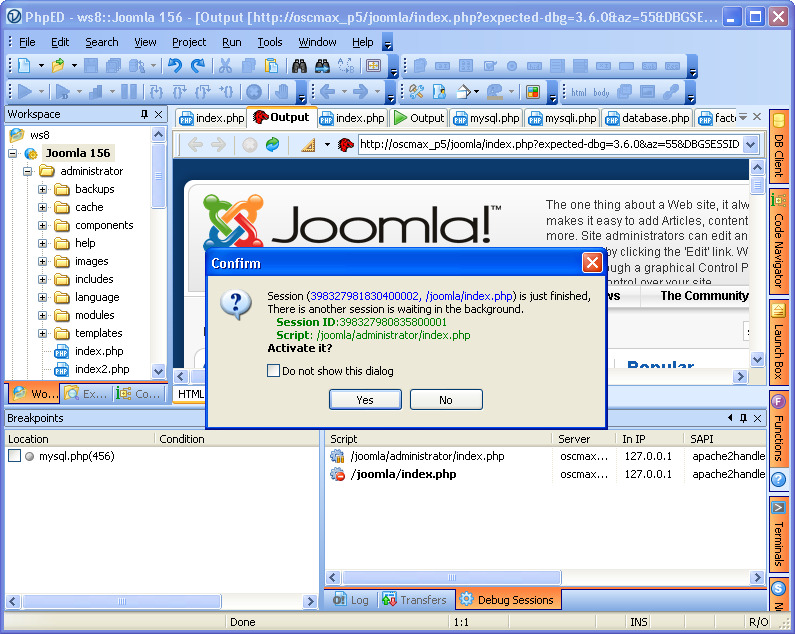Click the Location column header
Viewport: 795px width, 634px height.
[x=80, y=439]
